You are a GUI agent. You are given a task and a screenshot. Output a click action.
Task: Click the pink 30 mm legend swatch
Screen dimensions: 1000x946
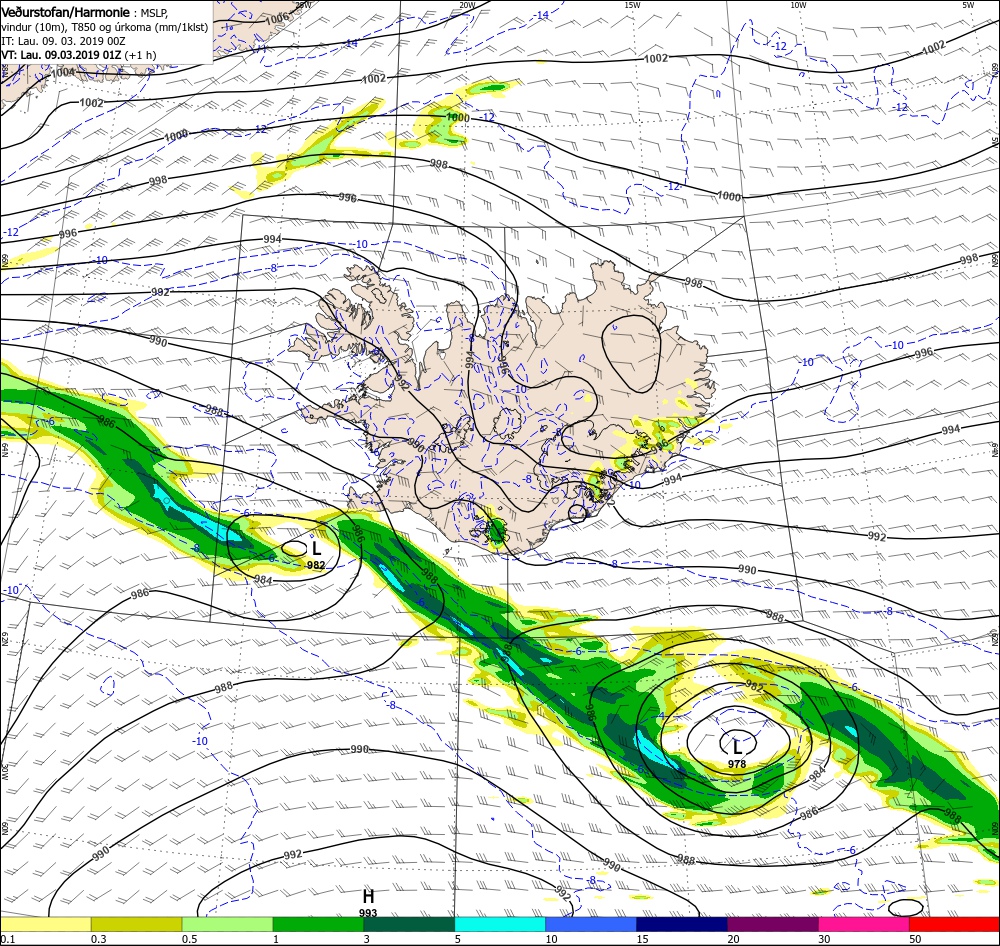pyautogui.click(x=864, y=924)
